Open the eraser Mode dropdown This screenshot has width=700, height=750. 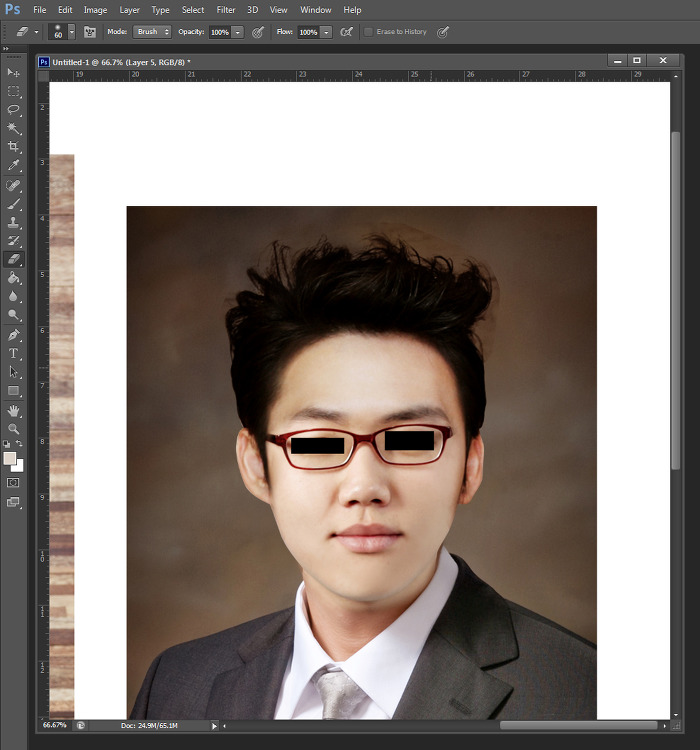point(152,32)
